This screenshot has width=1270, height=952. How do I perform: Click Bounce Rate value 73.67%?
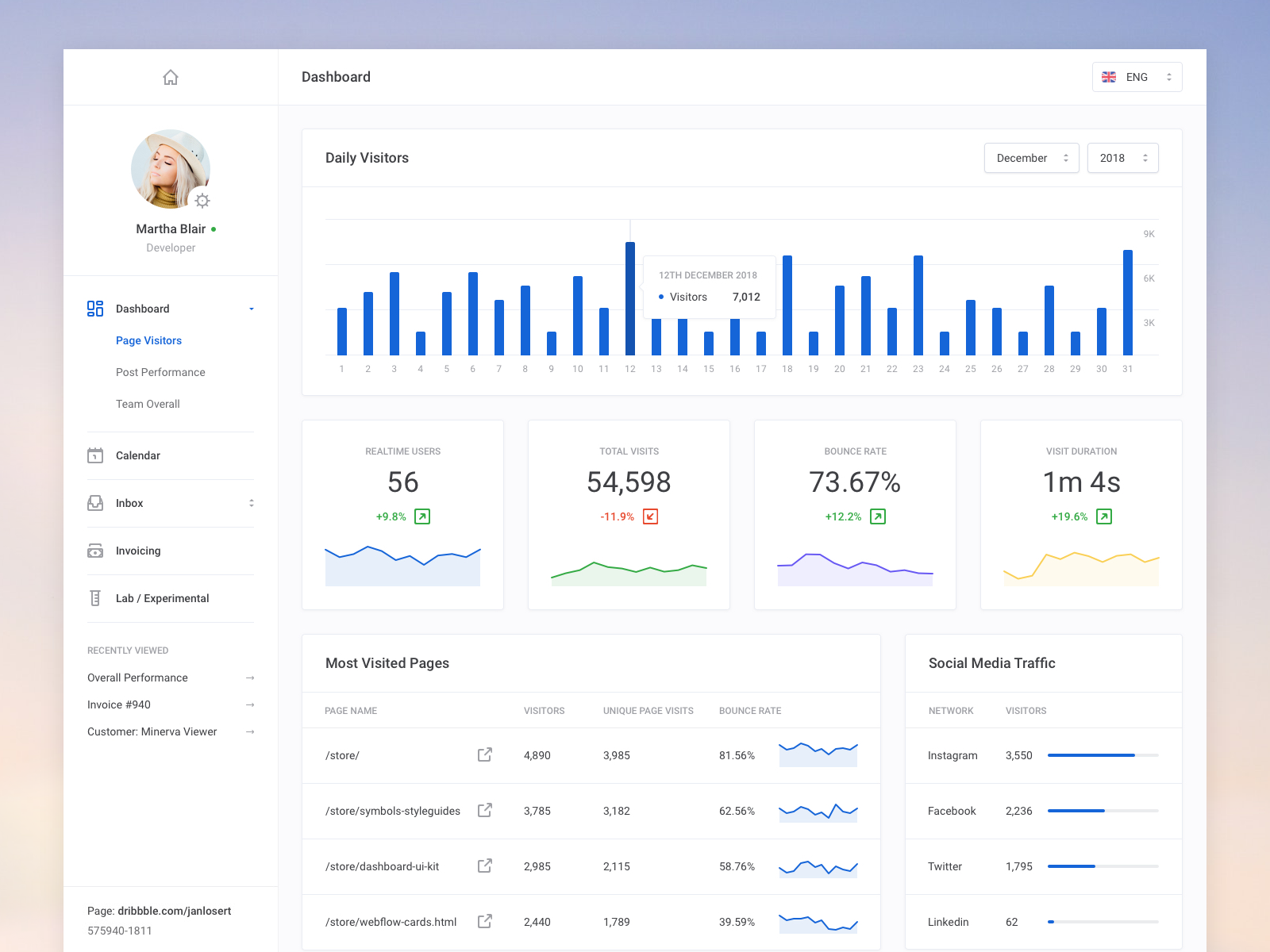pos(855,482)
